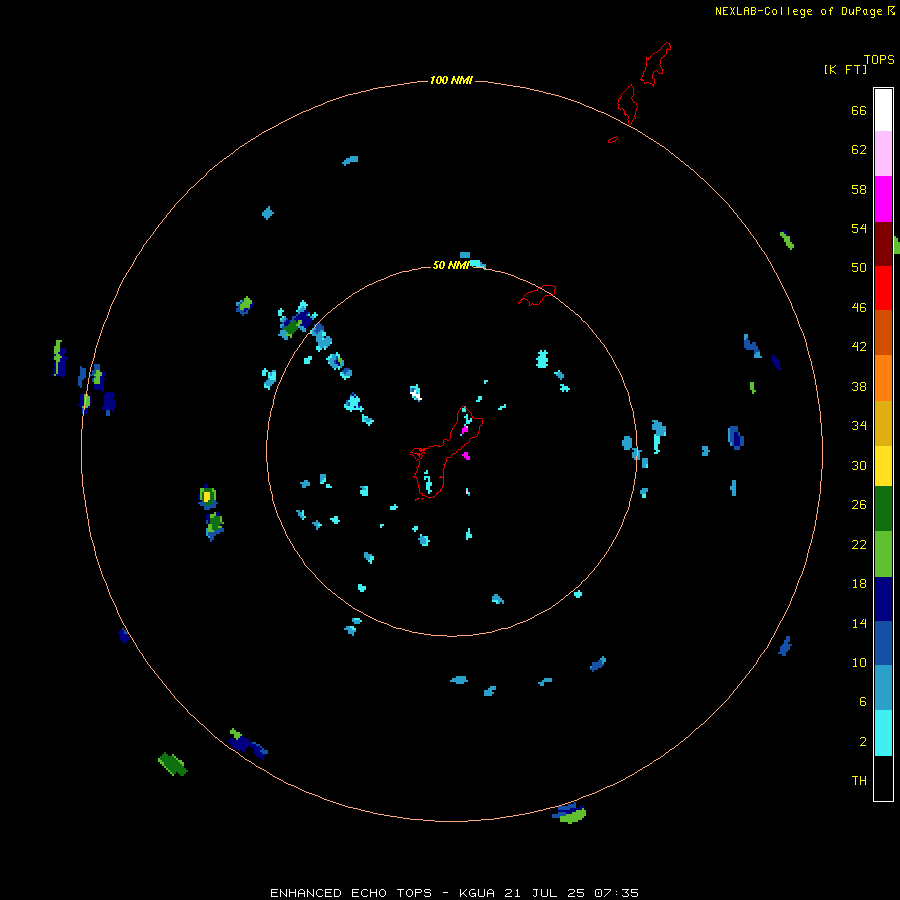Viewport: 900px width, 900px height.
Task: Click the legend value '10'
Action: point(859,662)
